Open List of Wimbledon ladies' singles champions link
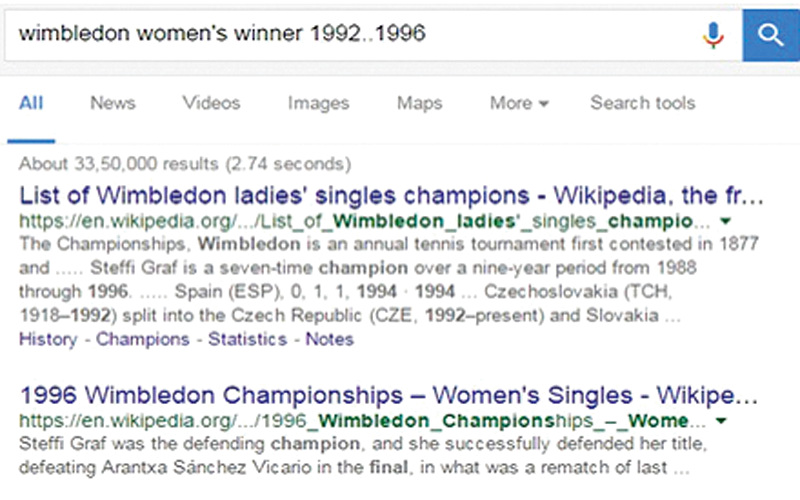 (391, 194)
